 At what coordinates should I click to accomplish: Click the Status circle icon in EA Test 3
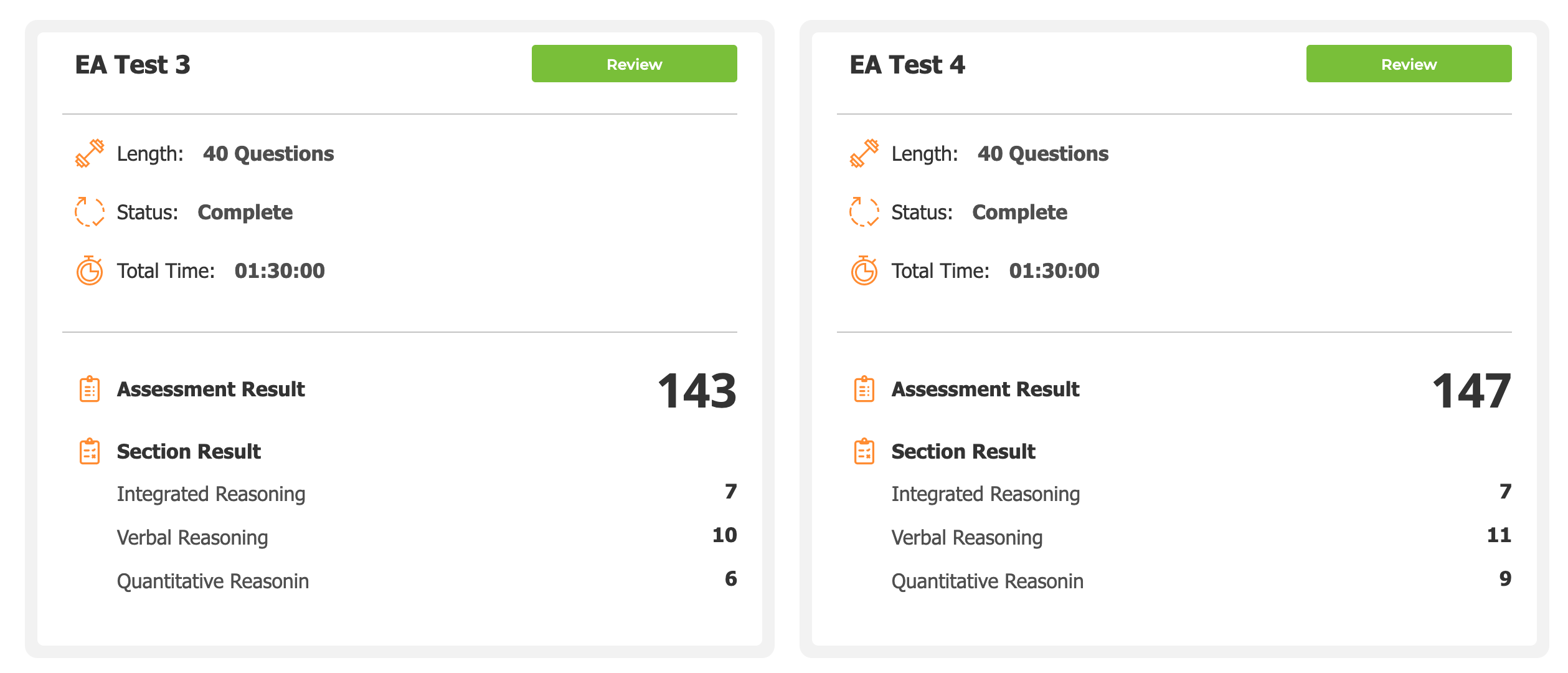(x=90, y=212)
